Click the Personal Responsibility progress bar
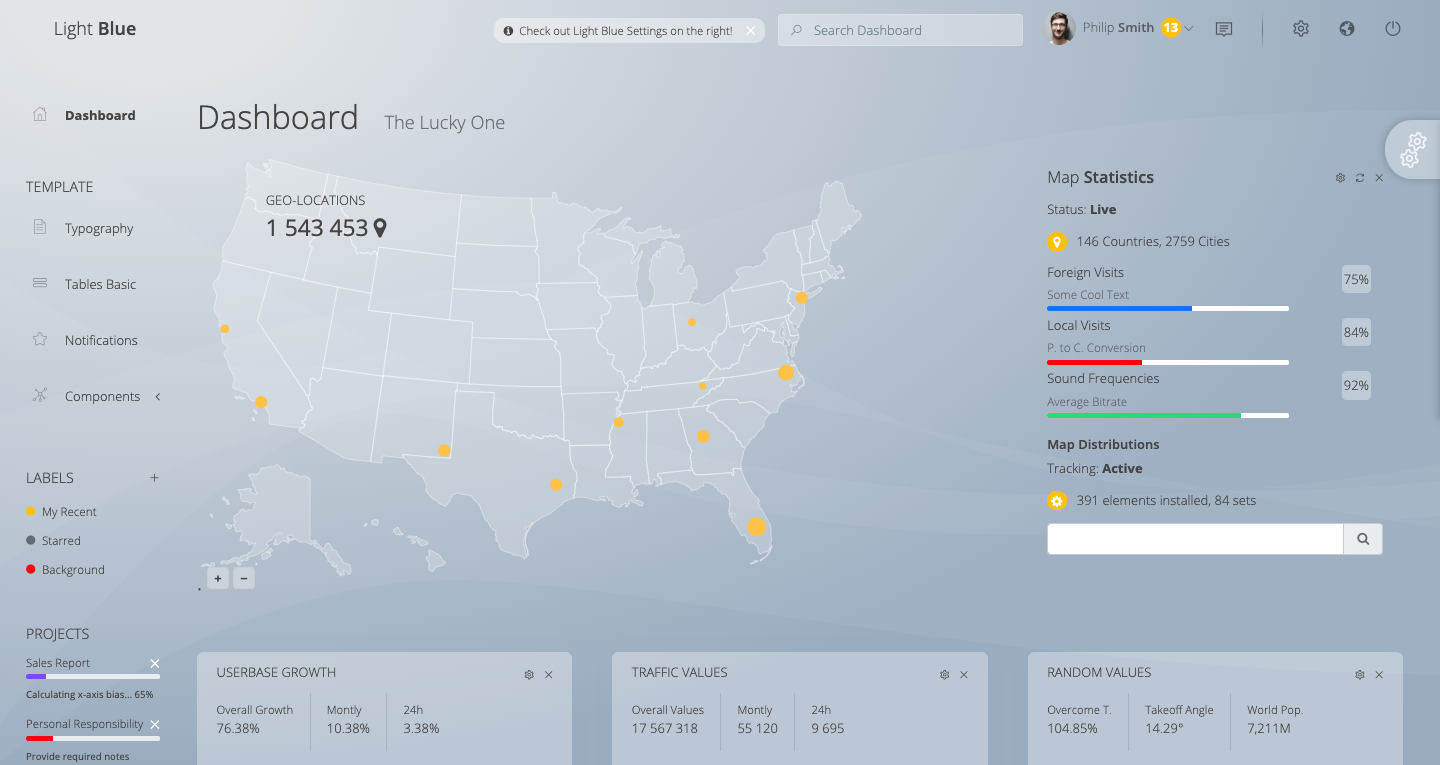 pos(93,738)
